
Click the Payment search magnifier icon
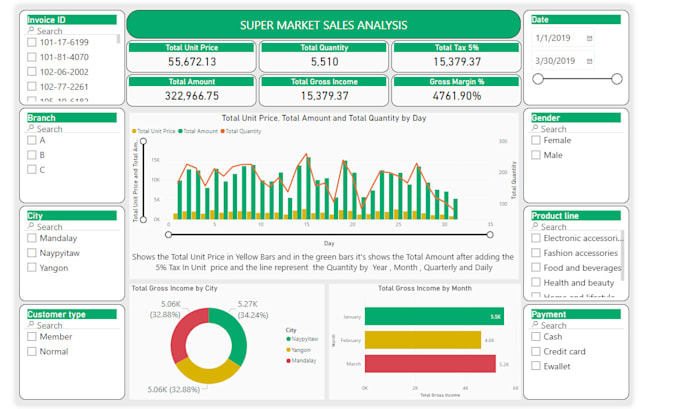pyautogui.click(x=535, y=325)
